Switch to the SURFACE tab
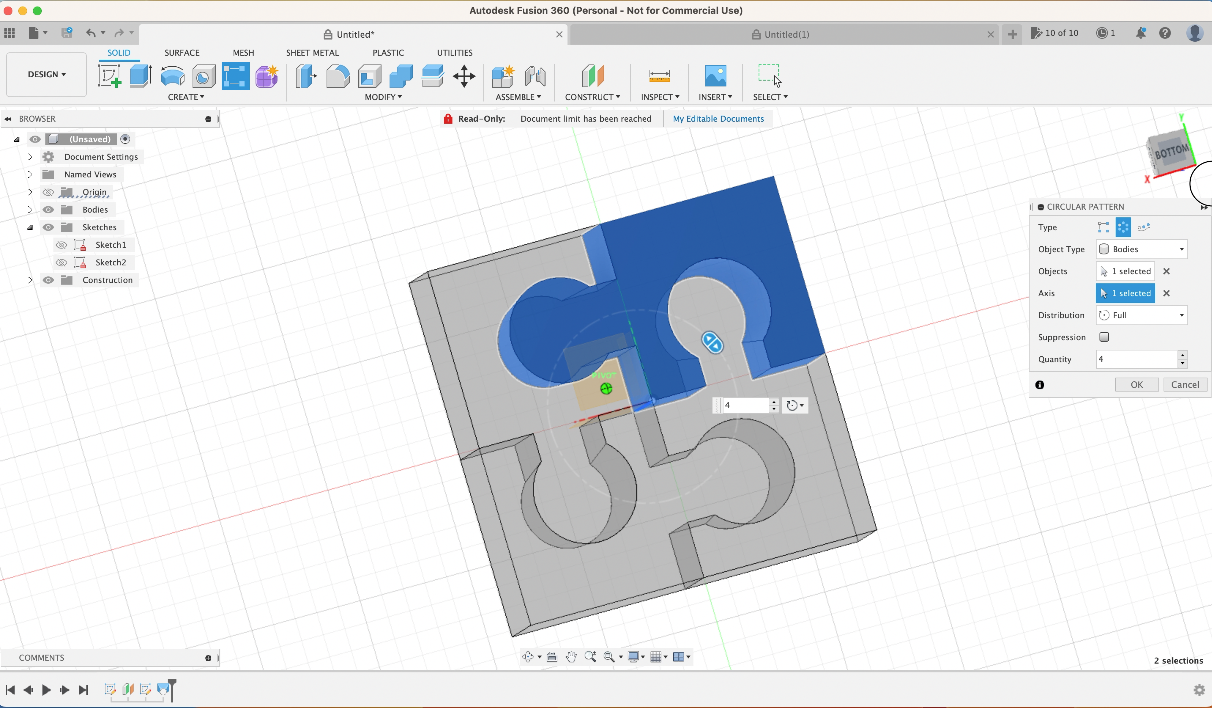The width and height of the screenshot is (1212, 708). pyautogui.click(x=181, y=52)
